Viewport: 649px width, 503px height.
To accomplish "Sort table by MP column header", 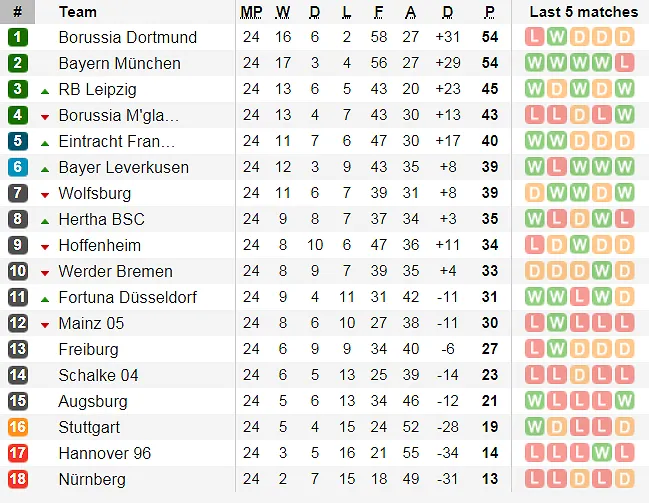I will [x=251, y=12].
